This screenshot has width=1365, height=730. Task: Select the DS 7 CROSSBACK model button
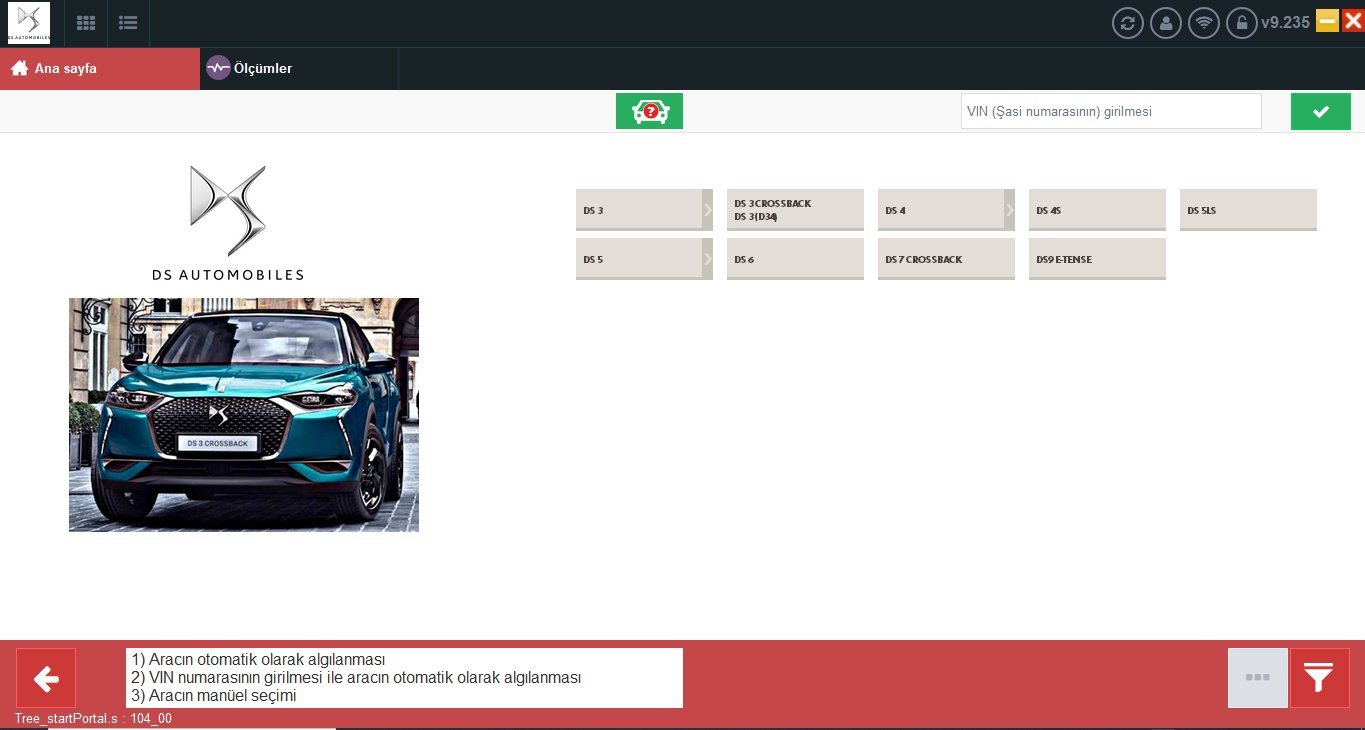[946, 259]
